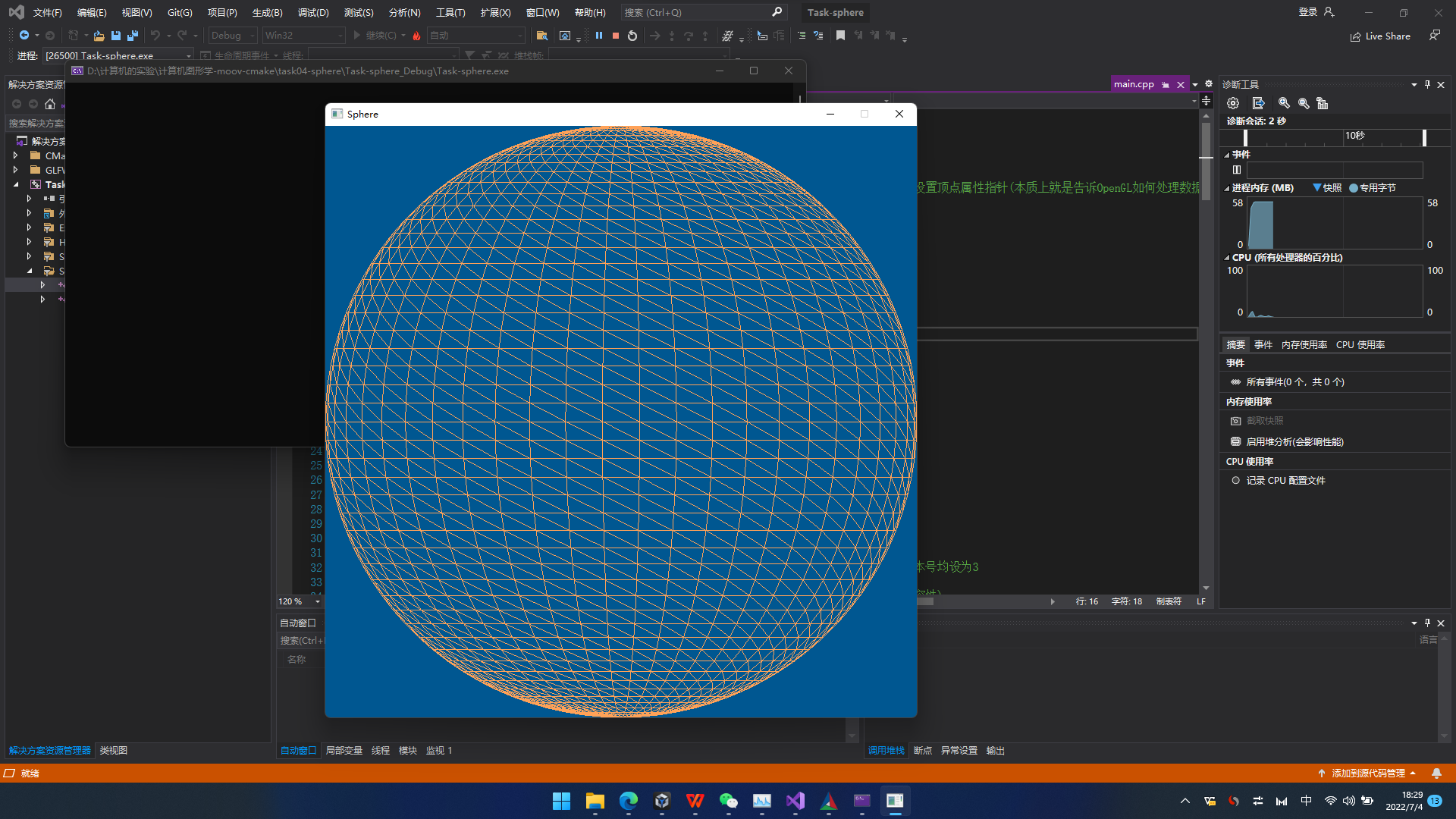Pause the events track in diagnostics
1456x819 pixels.
click(1237, 170)
